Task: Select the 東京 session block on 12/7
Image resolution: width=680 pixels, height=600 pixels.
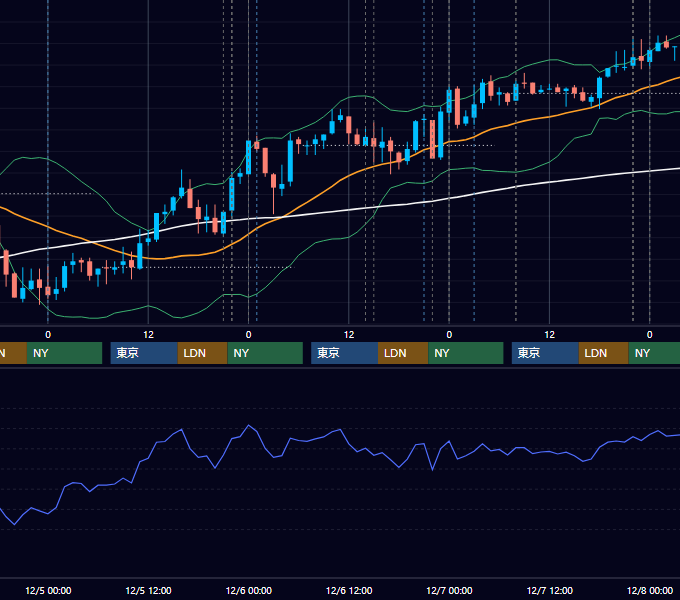Action: click(545, 353)
